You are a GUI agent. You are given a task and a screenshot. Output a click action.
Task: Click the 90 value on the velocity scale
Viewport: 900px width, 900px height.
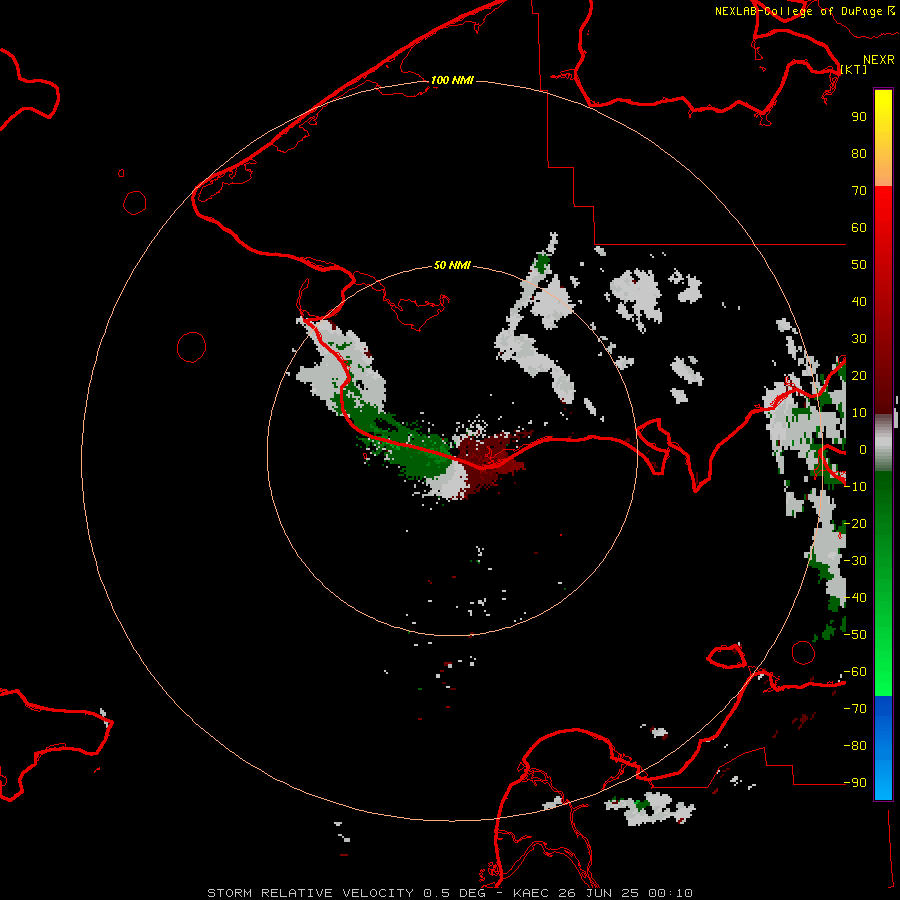859,117
